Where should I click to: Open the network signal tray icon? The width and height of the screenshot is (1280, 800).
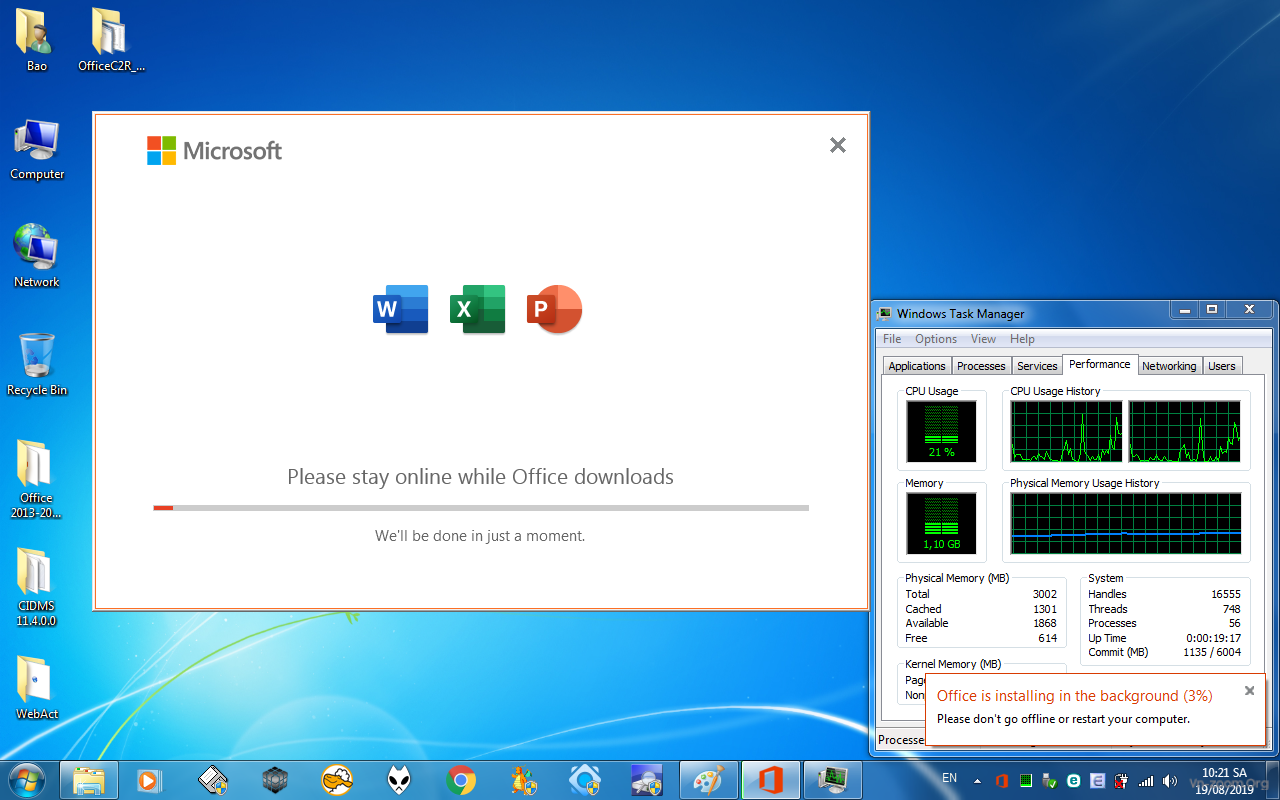(x=1146, y=781)
